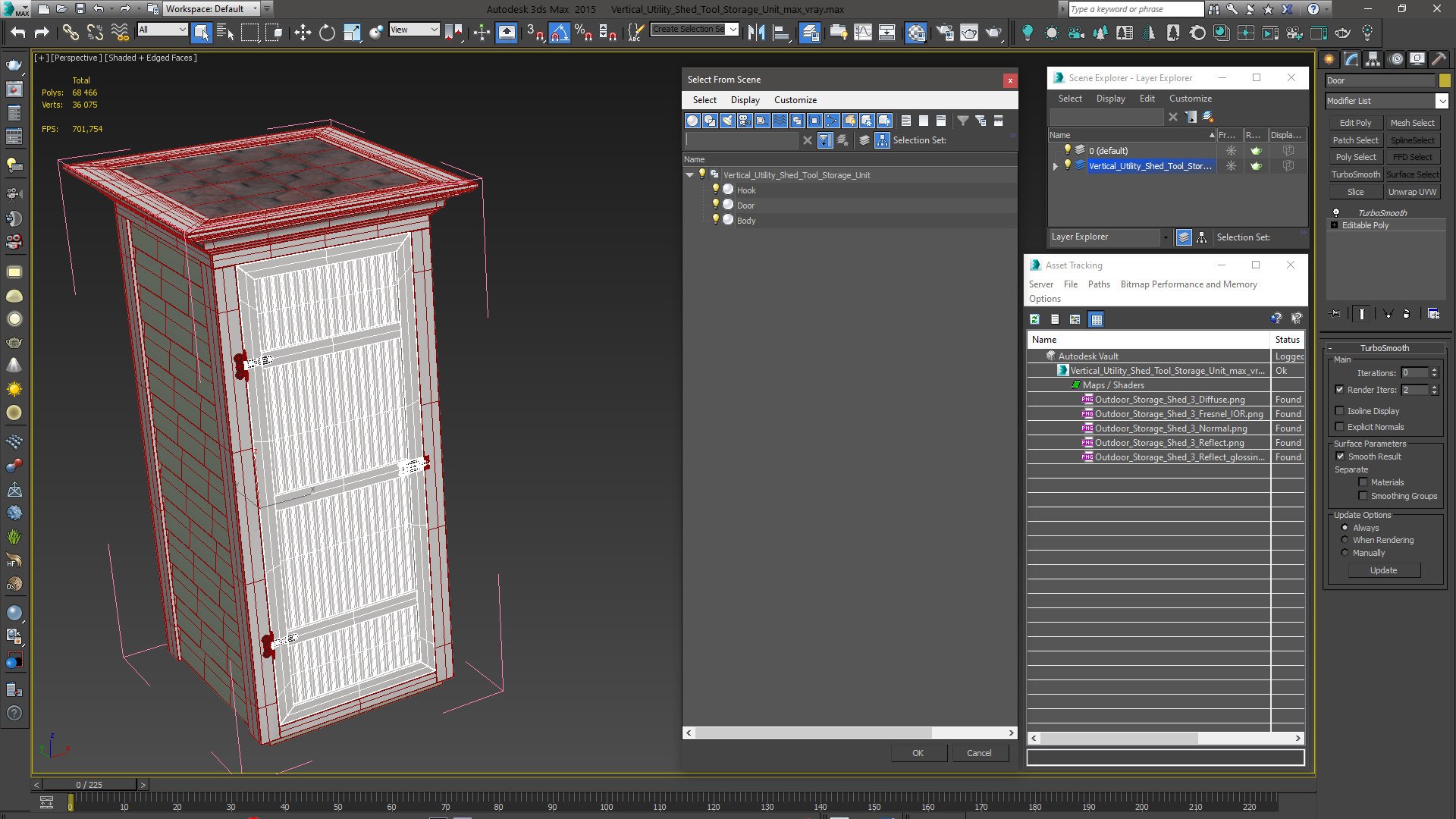Enable Separate by Materials checkbox
1456x819 pixels.
(x=1363, y=482)
